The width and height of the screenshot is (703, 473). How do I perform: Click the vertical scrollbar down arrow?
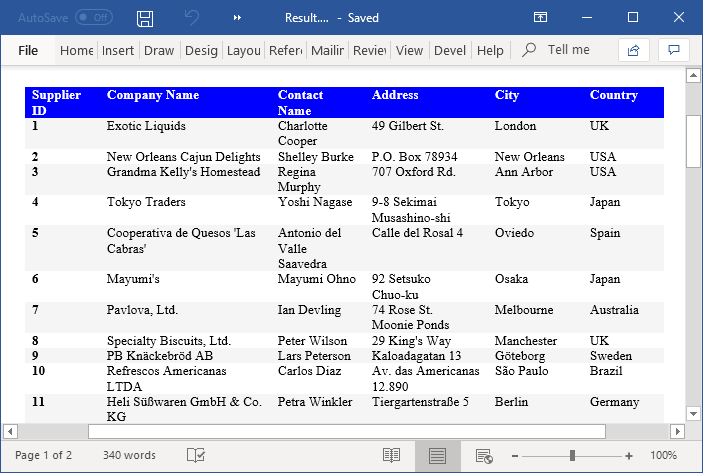point(693,413)
